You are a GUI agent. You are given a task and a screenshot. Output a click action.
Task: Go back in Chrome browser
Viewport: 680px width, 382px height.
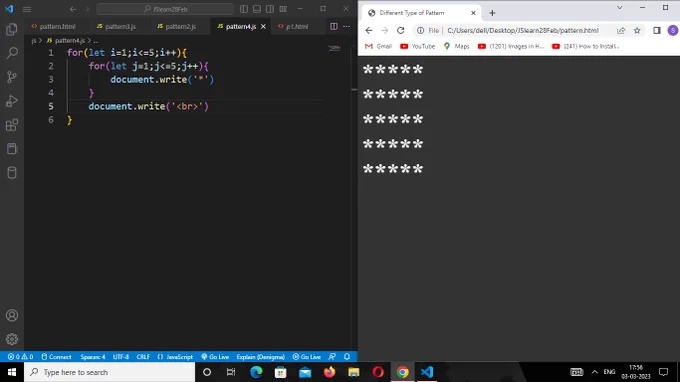pyautogui.click(x=369, y=30)
